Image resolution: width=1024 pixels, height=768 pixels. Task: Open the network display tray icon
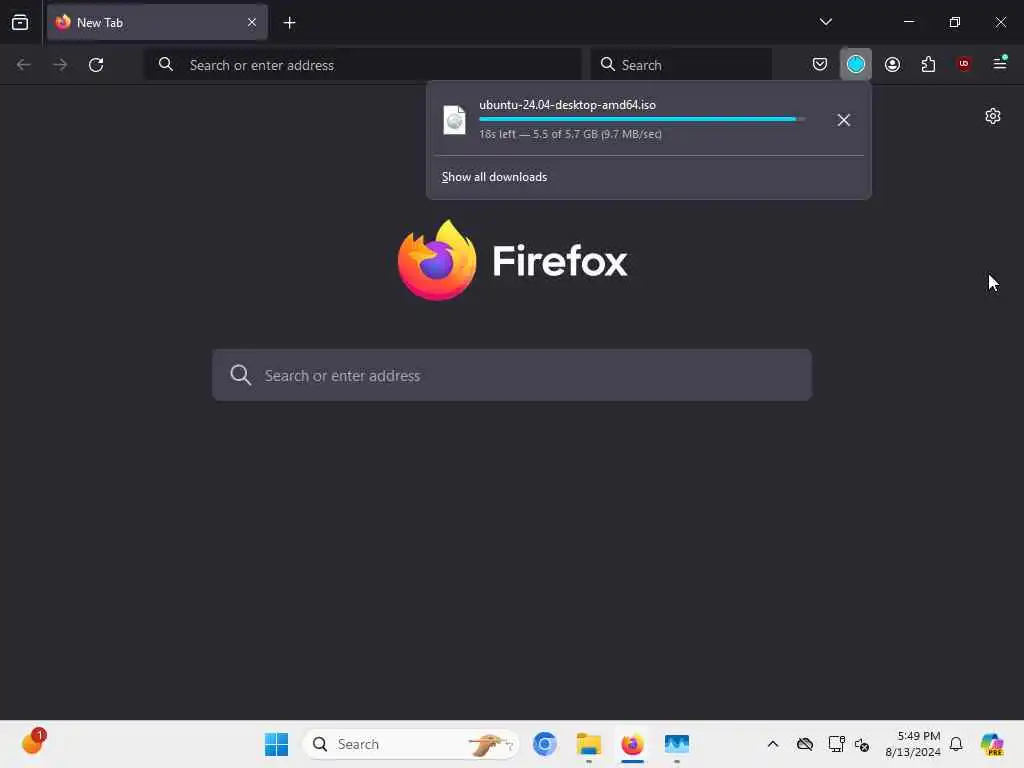(x=836, y=744)
